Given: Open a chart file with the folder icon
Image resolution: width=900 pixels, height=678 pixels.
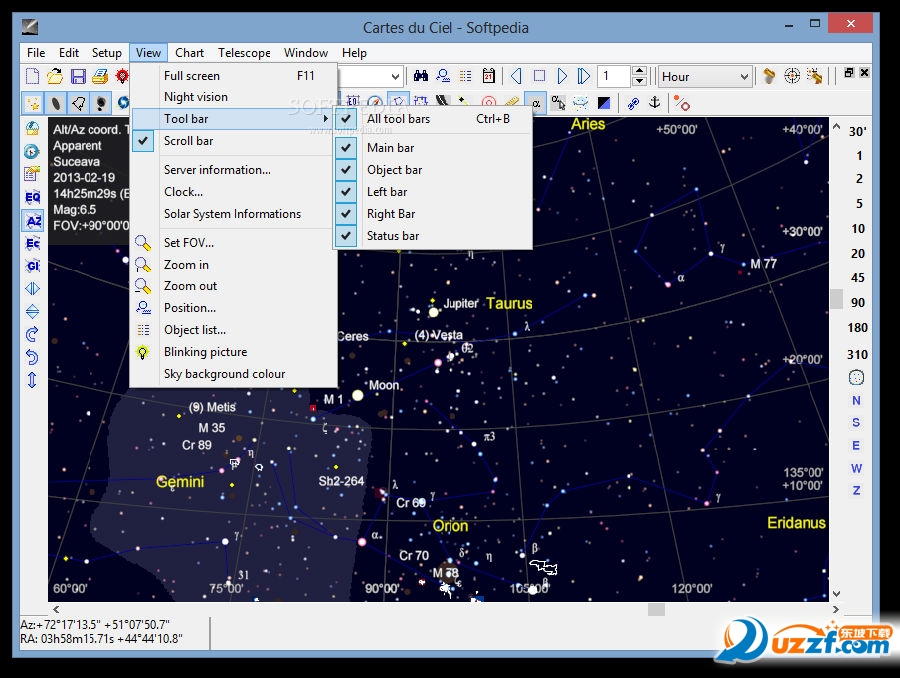Looking at the screenshot, I should click(x=55, y=76).
